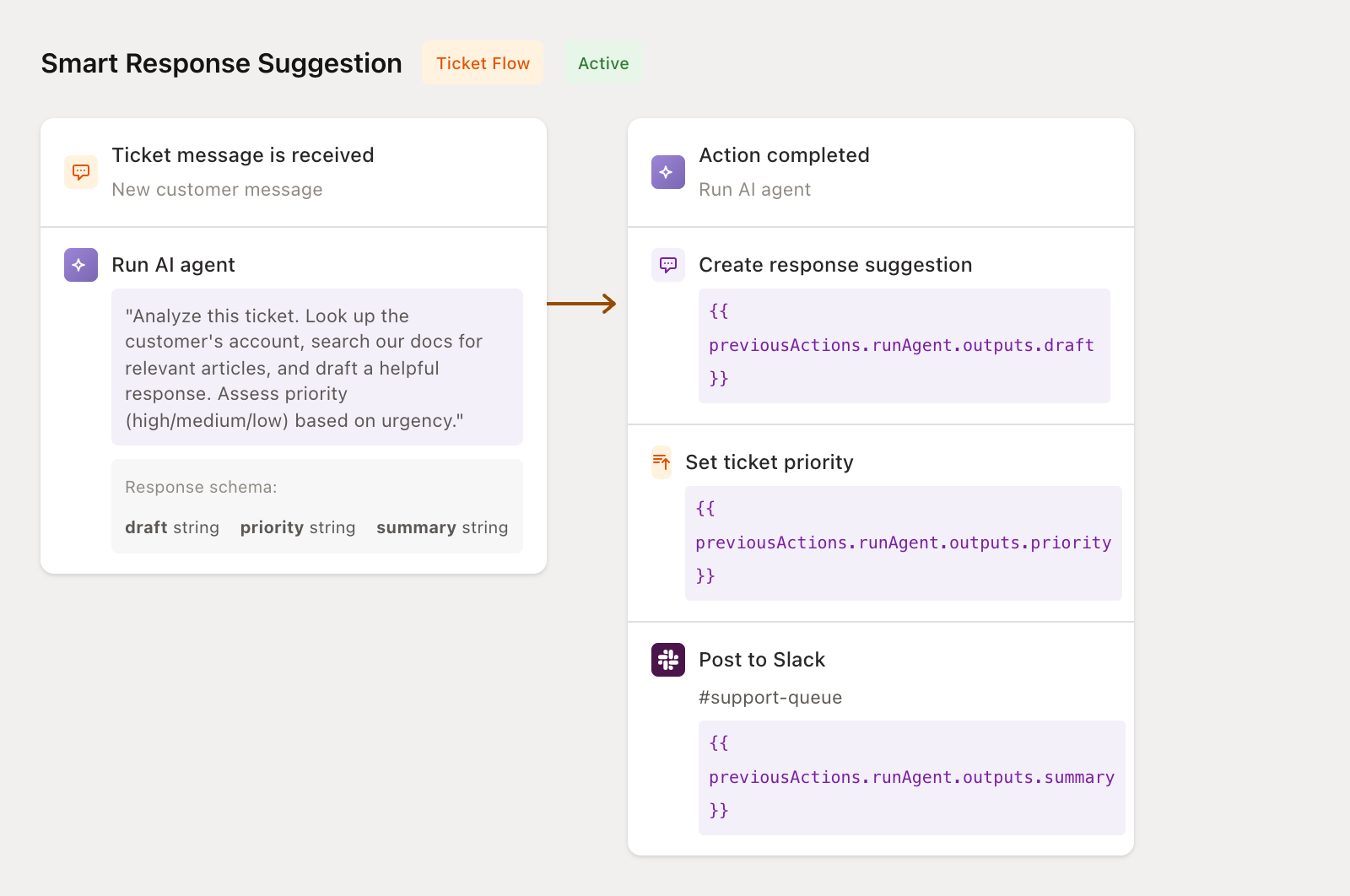Click the Smart Response Suggestion title

point(221,62)
